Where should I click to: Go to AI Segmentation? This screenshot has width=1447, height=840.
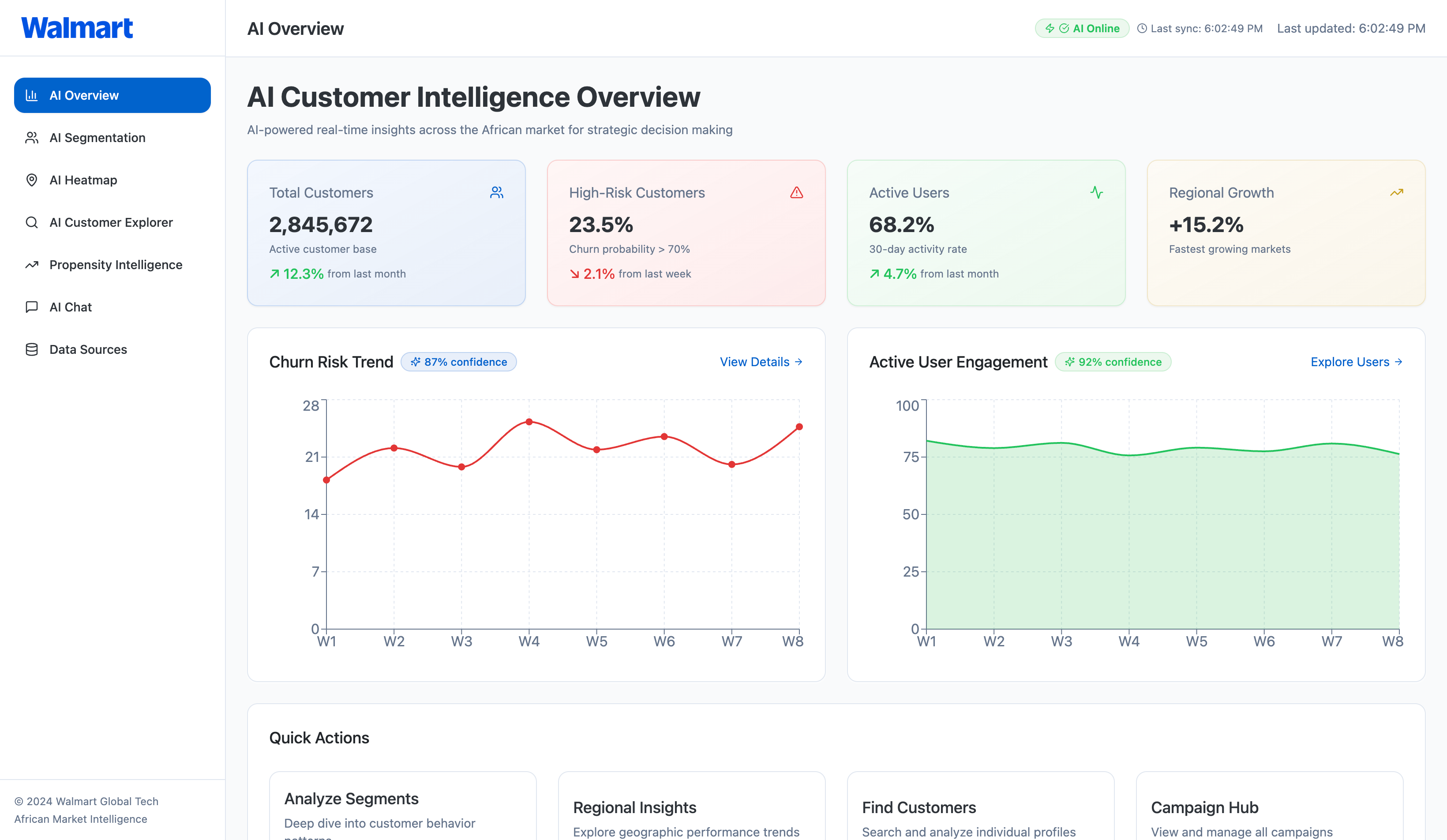(x=112, y=138)
